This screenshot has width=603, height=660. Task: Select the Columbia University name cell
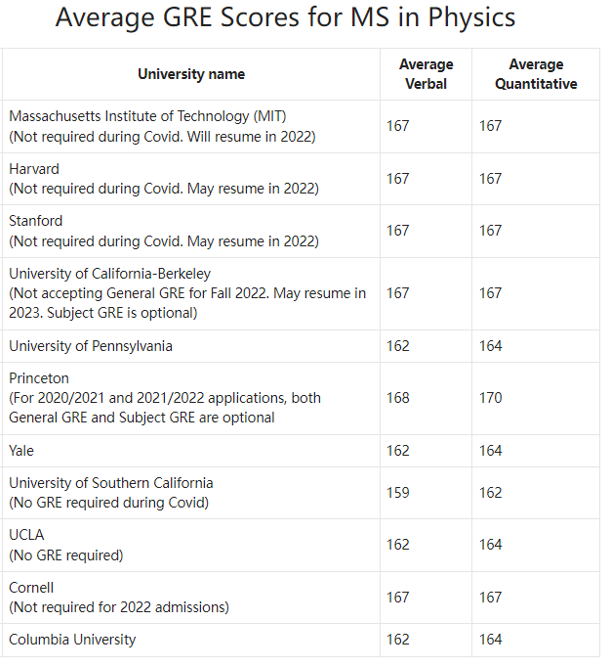coord(72,639)
